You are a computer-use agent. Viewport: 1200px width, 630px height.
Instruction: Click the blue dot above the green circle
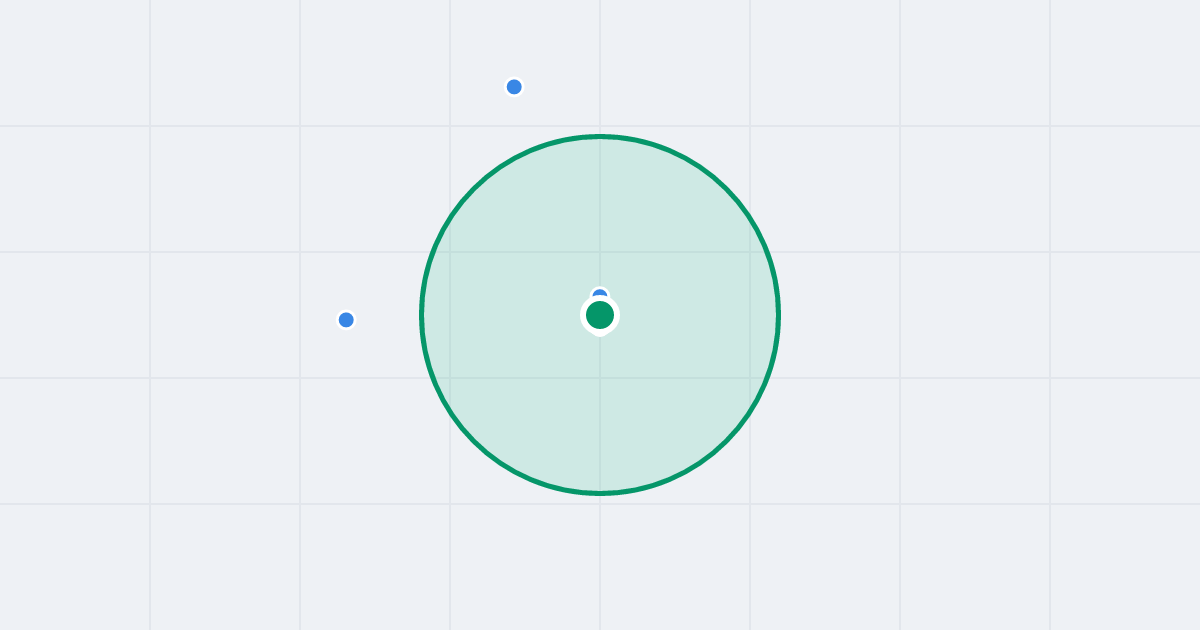514,87
